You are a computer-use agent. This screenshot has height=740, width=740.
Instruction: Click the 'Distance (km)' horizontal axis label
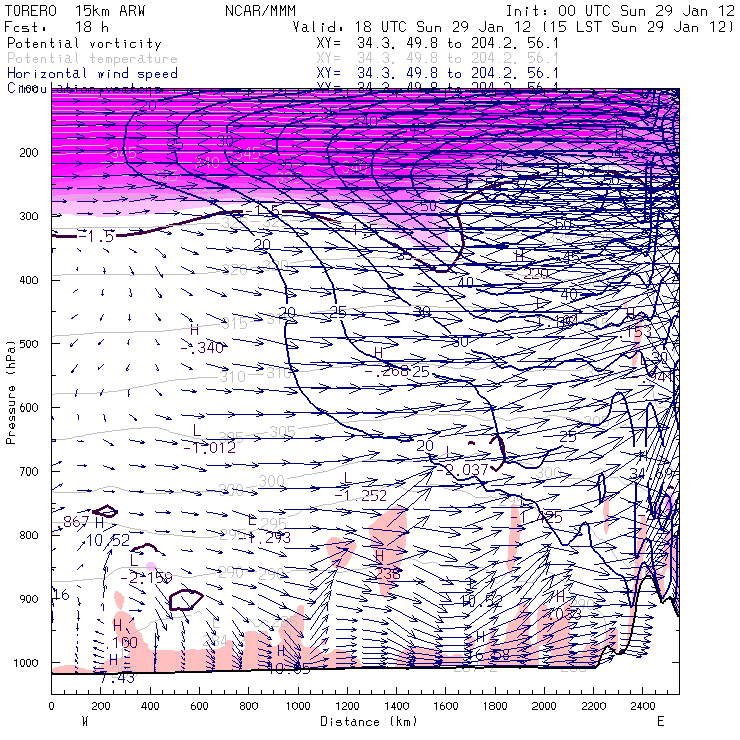[x=369, y=721]
